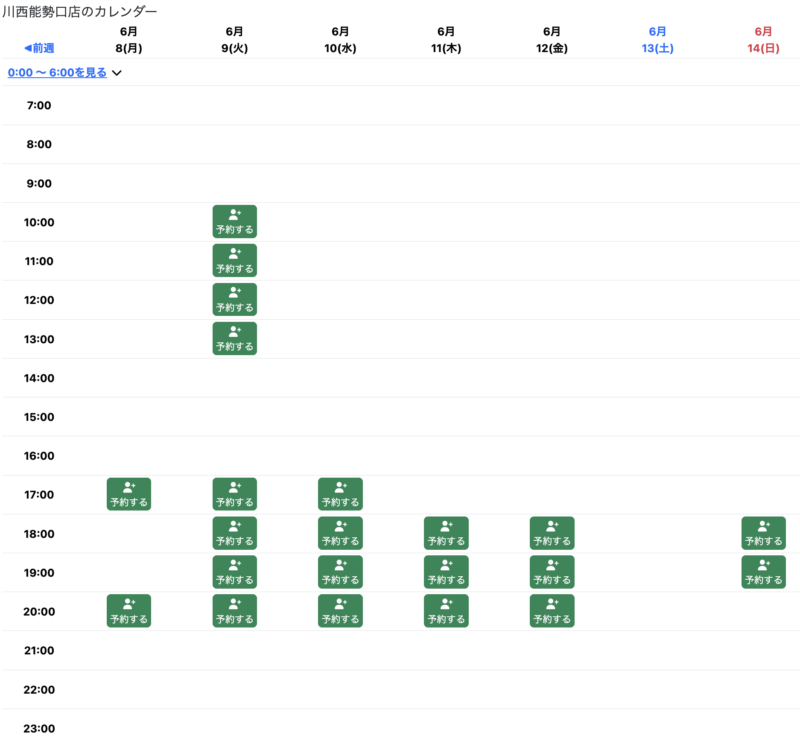Click the 23:00 time label

(x=39, y=729)
